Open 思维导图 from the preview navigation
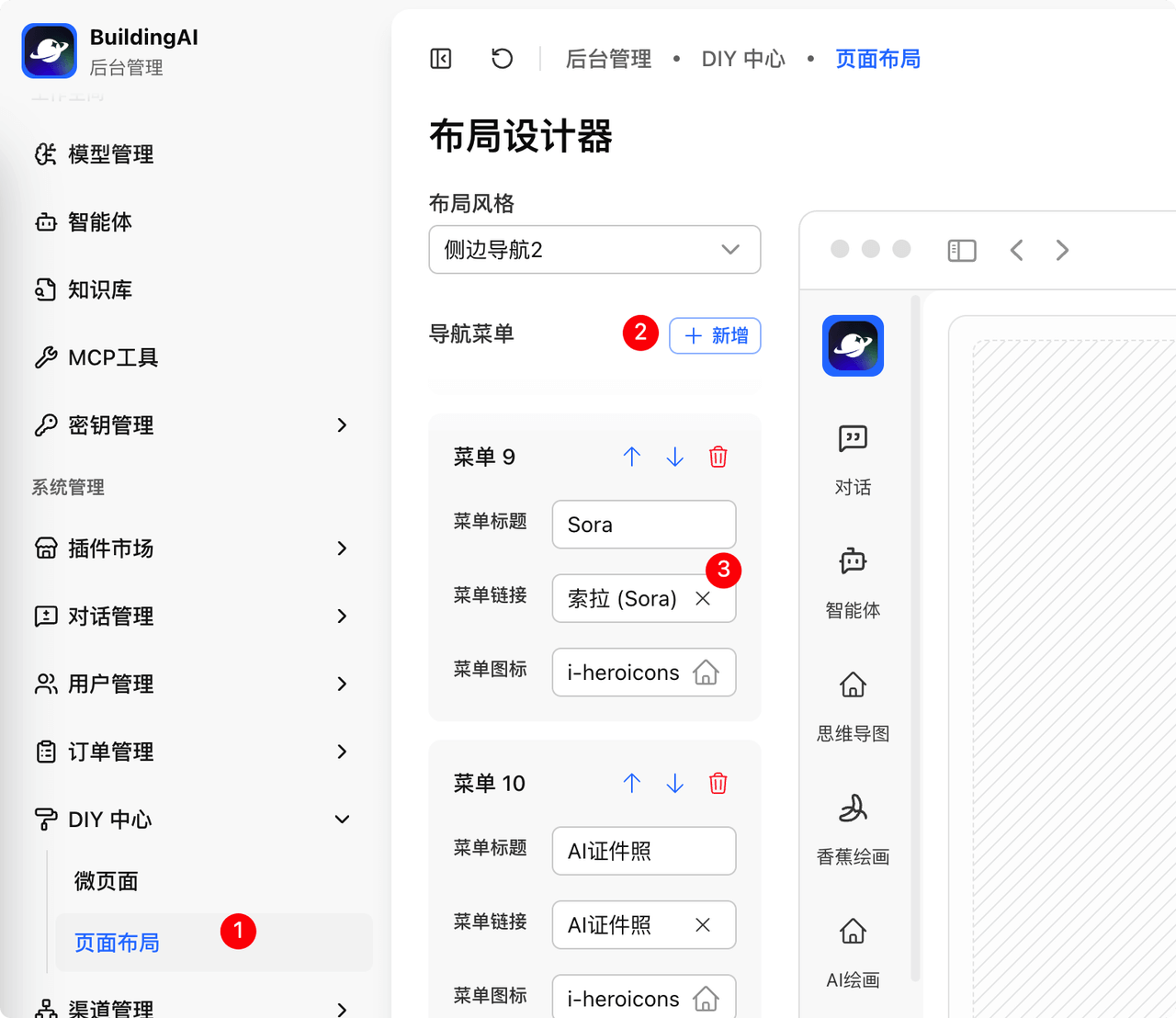 click(x=853, y=686)
